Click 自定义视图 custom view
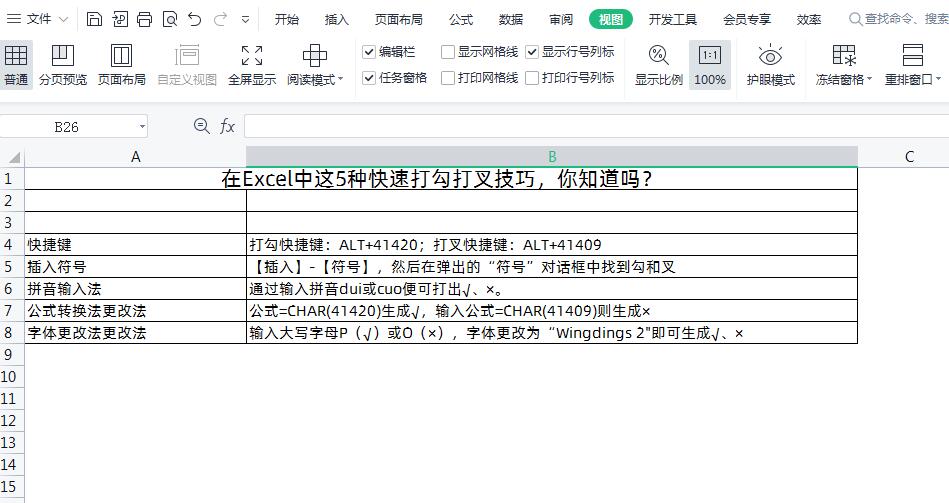Image resolution: width=949 pixels, height=503 pixels. [187, 65]
